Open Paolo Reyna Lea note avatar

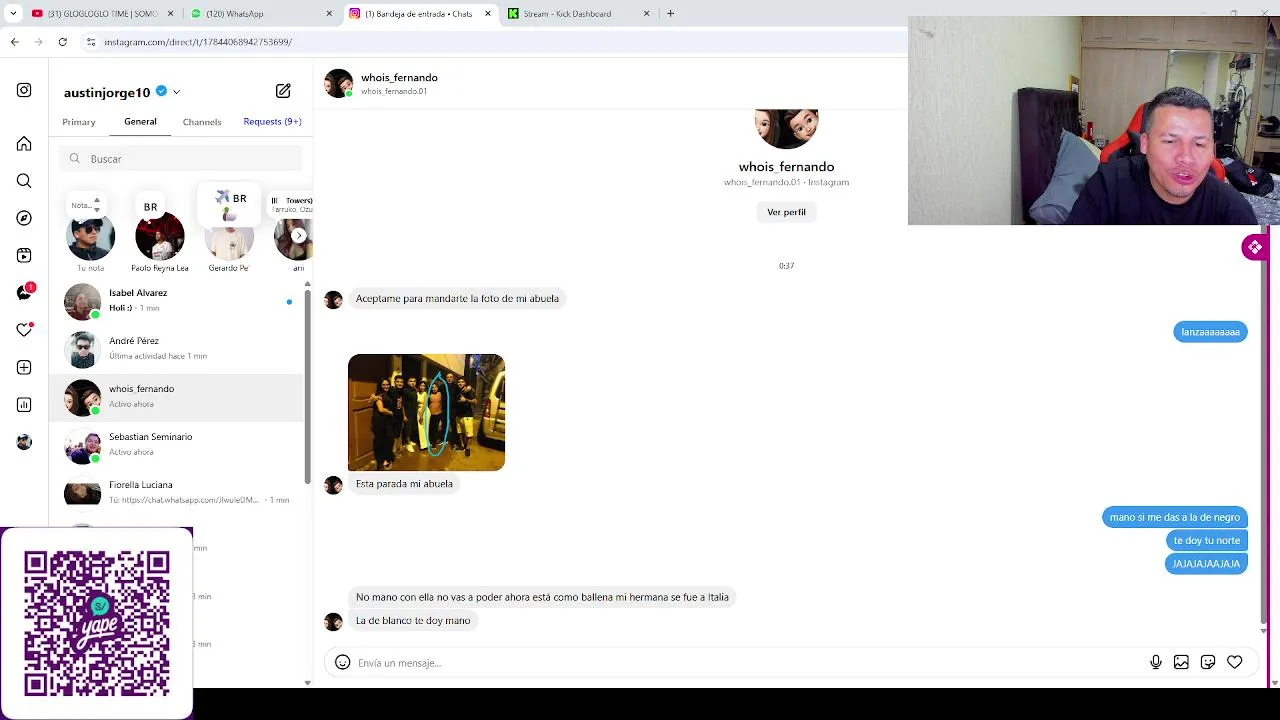[x=160, y=236]
